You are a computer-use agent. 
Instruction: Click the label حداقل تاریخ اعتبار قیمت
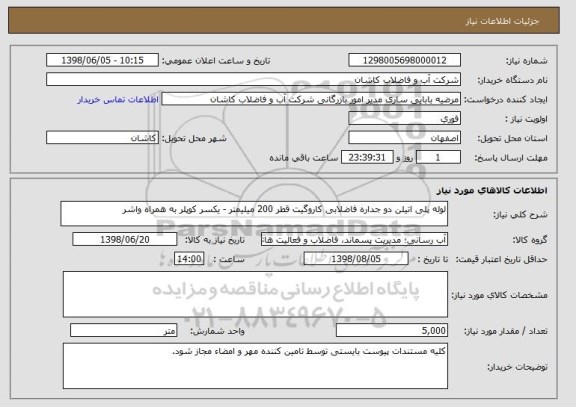(502, 259)
